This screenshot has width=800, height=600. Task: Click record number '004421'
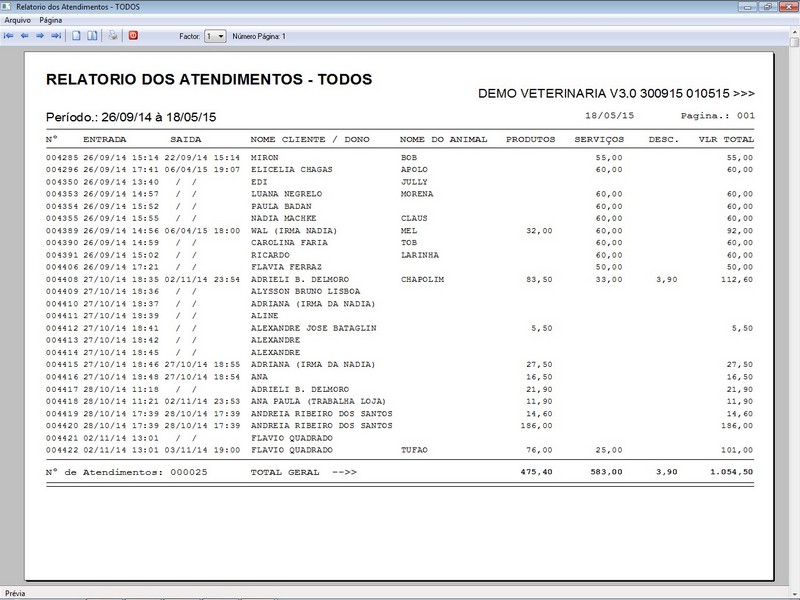pos(62,438)
